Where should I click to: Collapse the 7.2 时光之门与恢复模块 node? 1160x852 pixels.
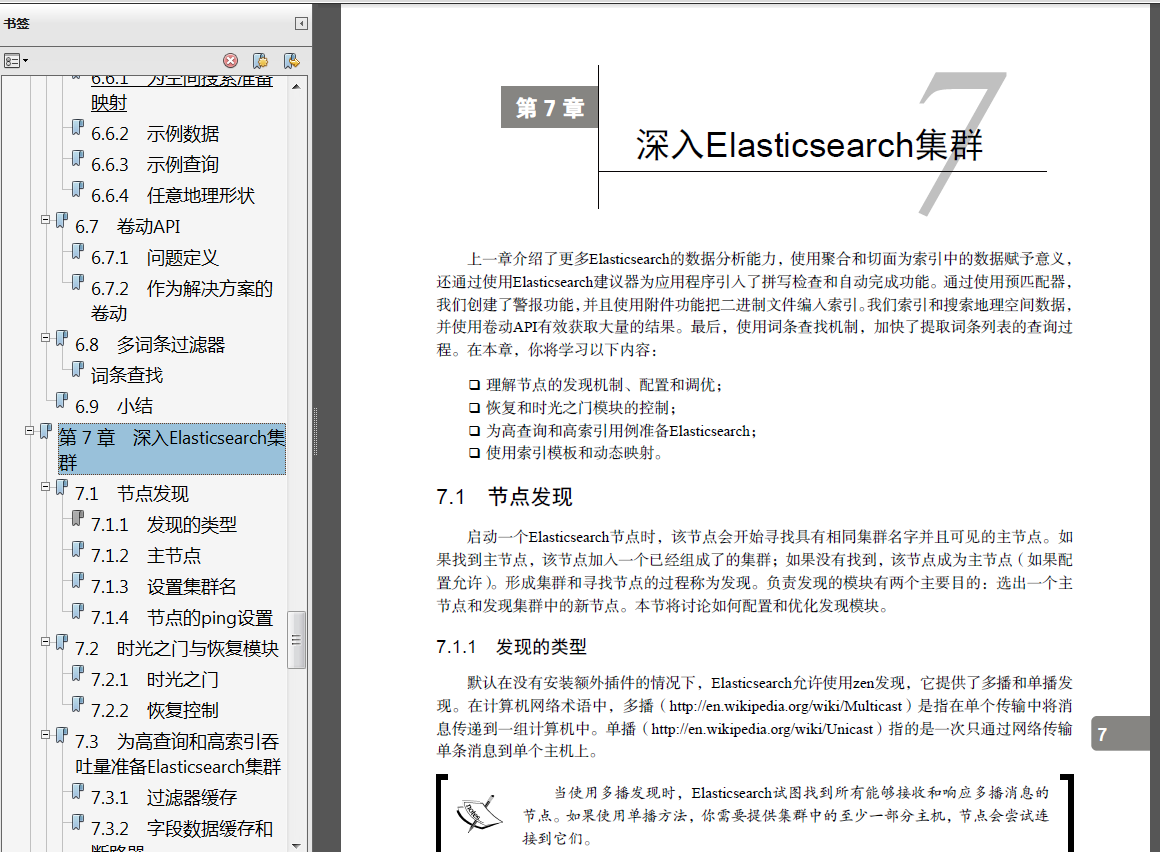point(46,642)
